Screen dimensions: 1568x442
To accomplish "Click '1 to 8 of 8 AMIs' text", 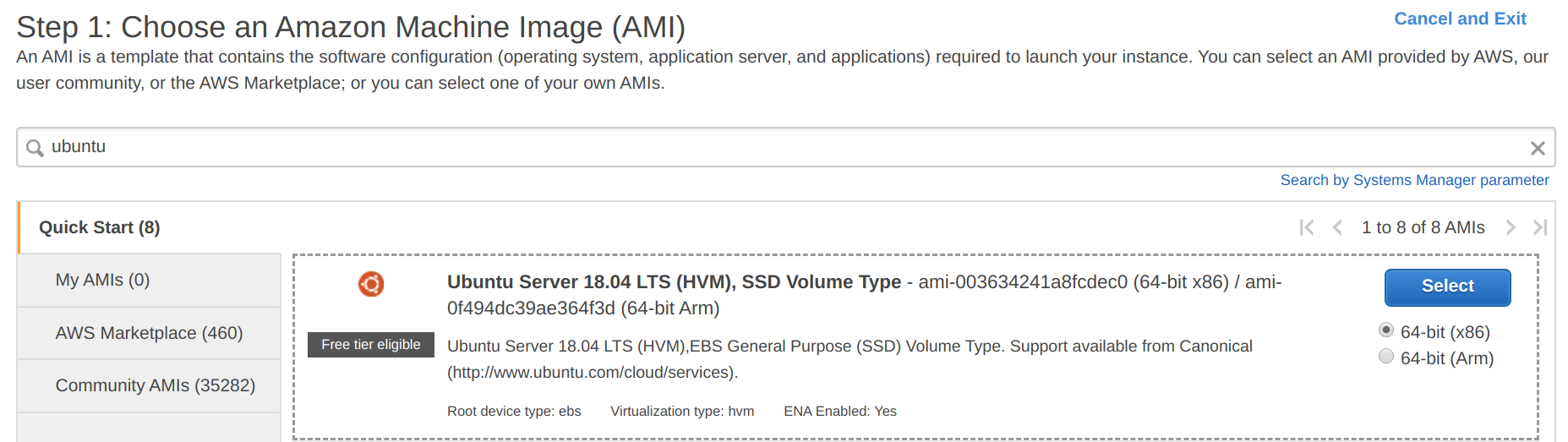I will (x=1423, y=227).
